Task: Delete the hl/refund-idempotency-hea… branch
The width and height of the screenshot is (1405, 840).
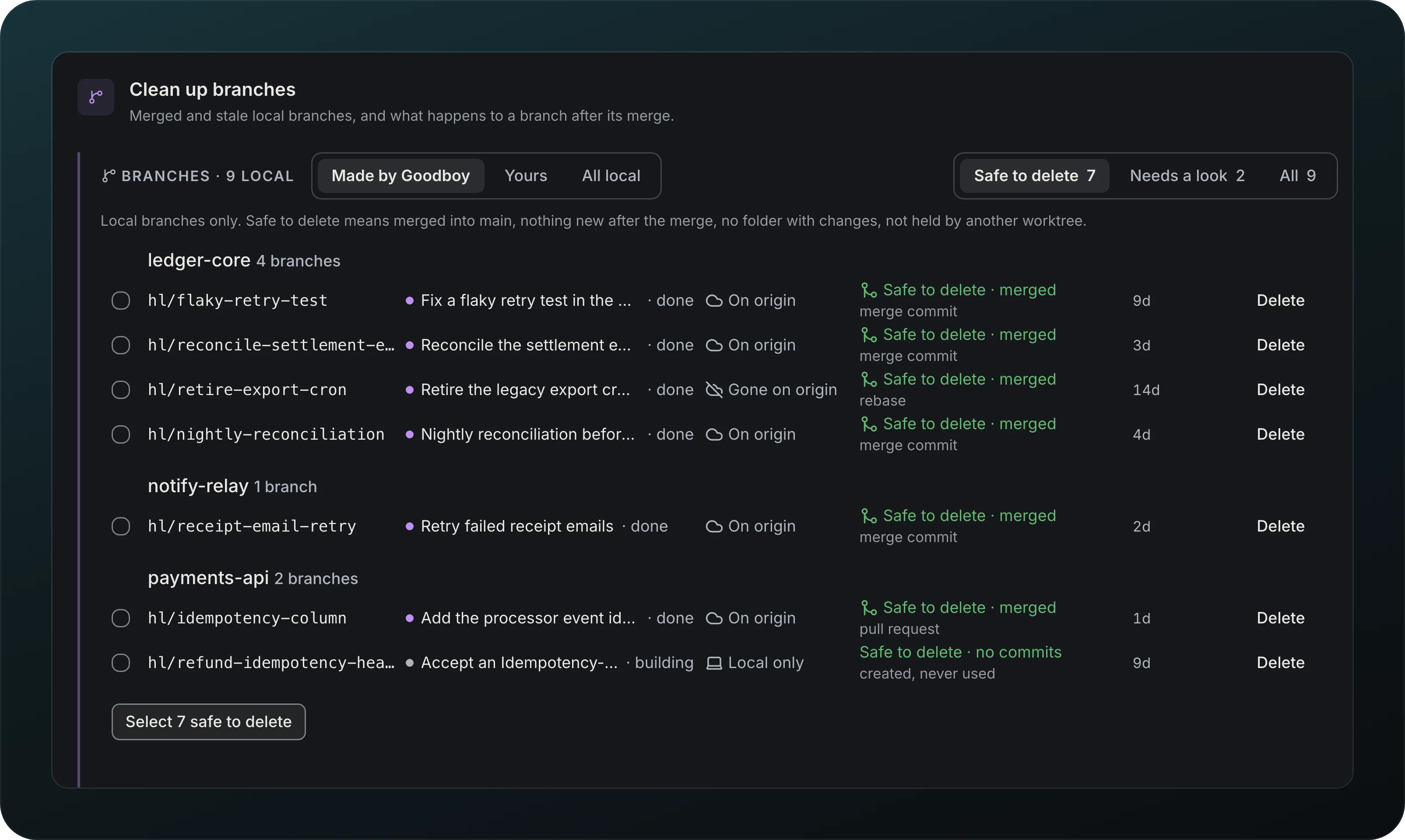Action: point(1280,663)
